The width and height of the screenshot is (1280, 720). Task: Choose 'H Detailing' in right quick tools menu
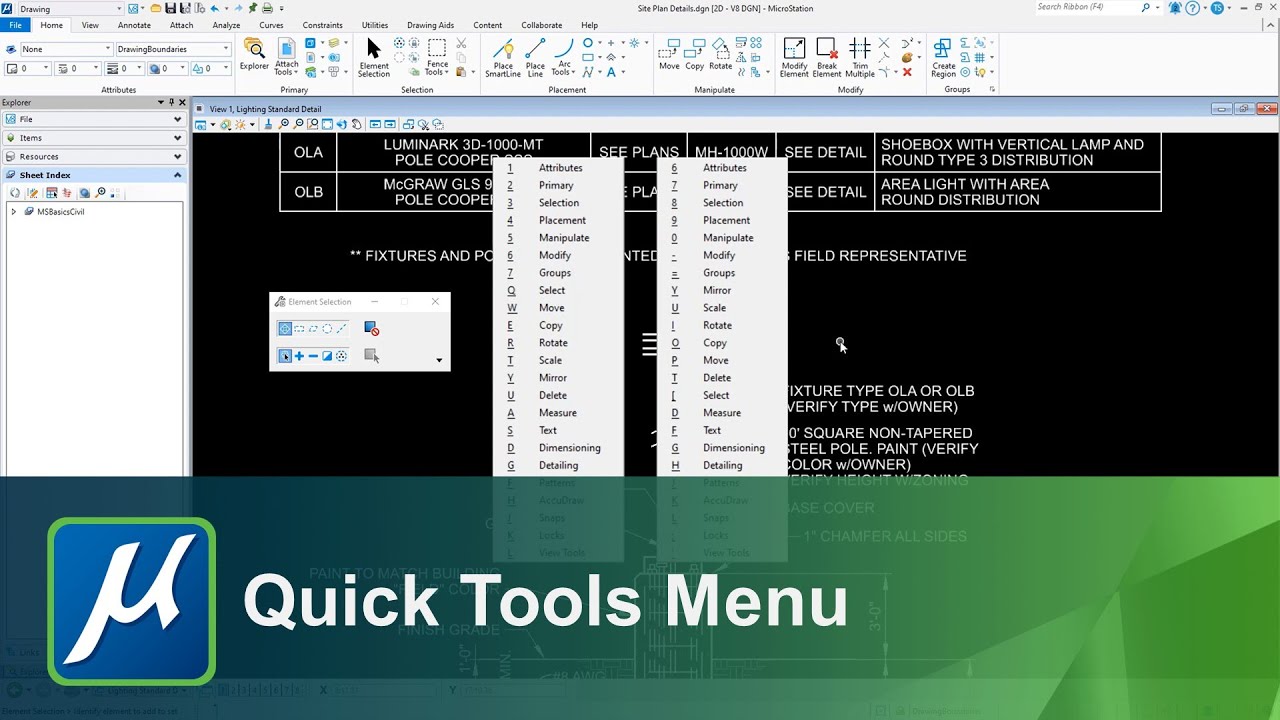click(722, 465)
